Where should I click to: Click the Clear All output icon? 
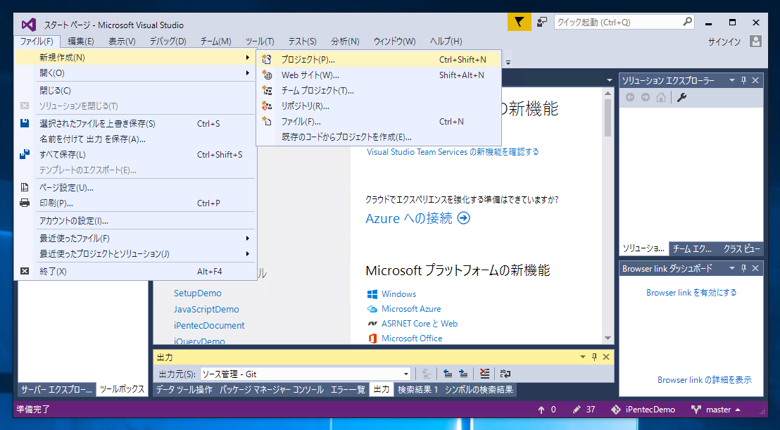click(485, 374)
